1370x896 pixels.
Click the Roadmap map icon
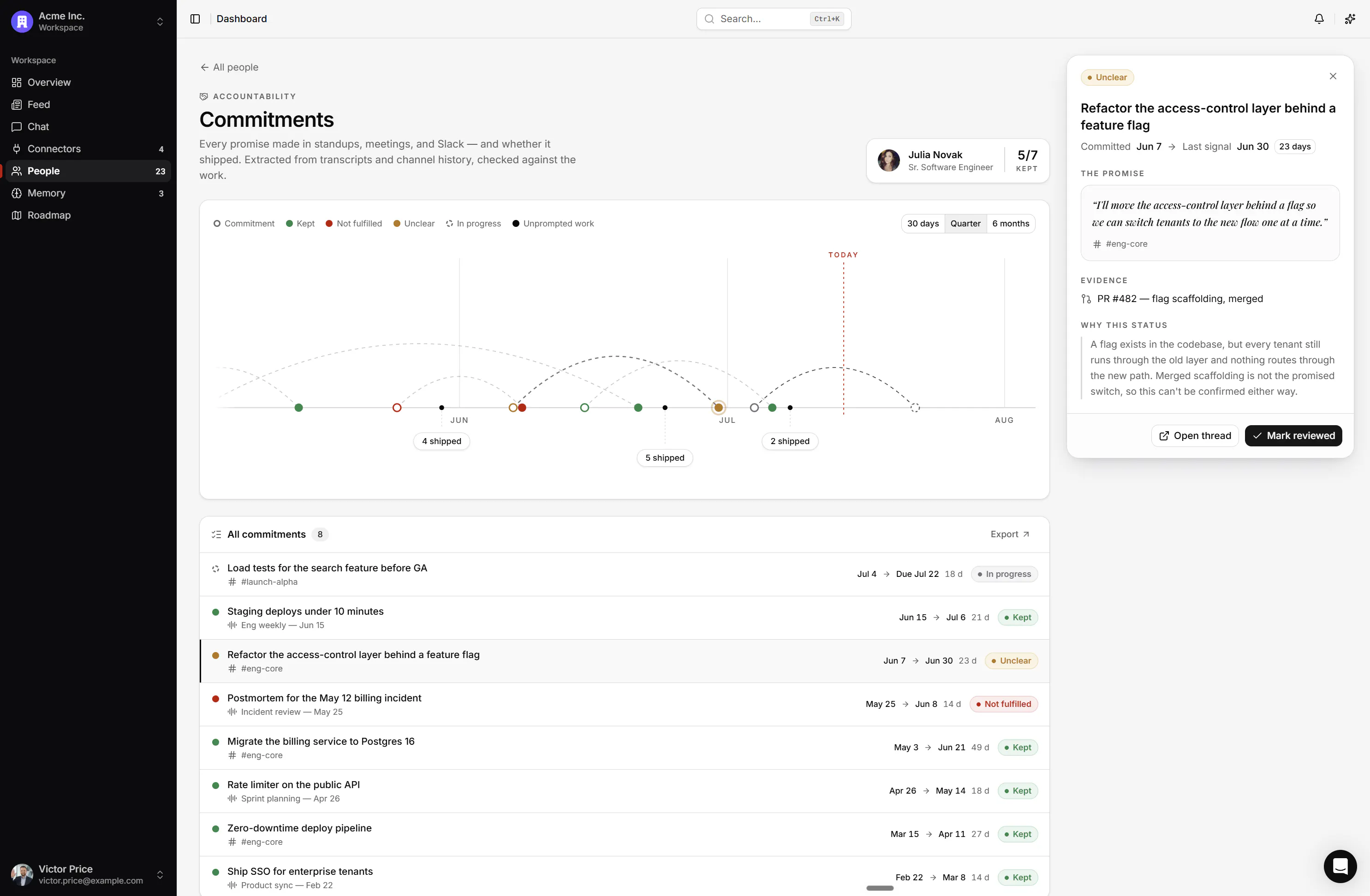(17, 215)
